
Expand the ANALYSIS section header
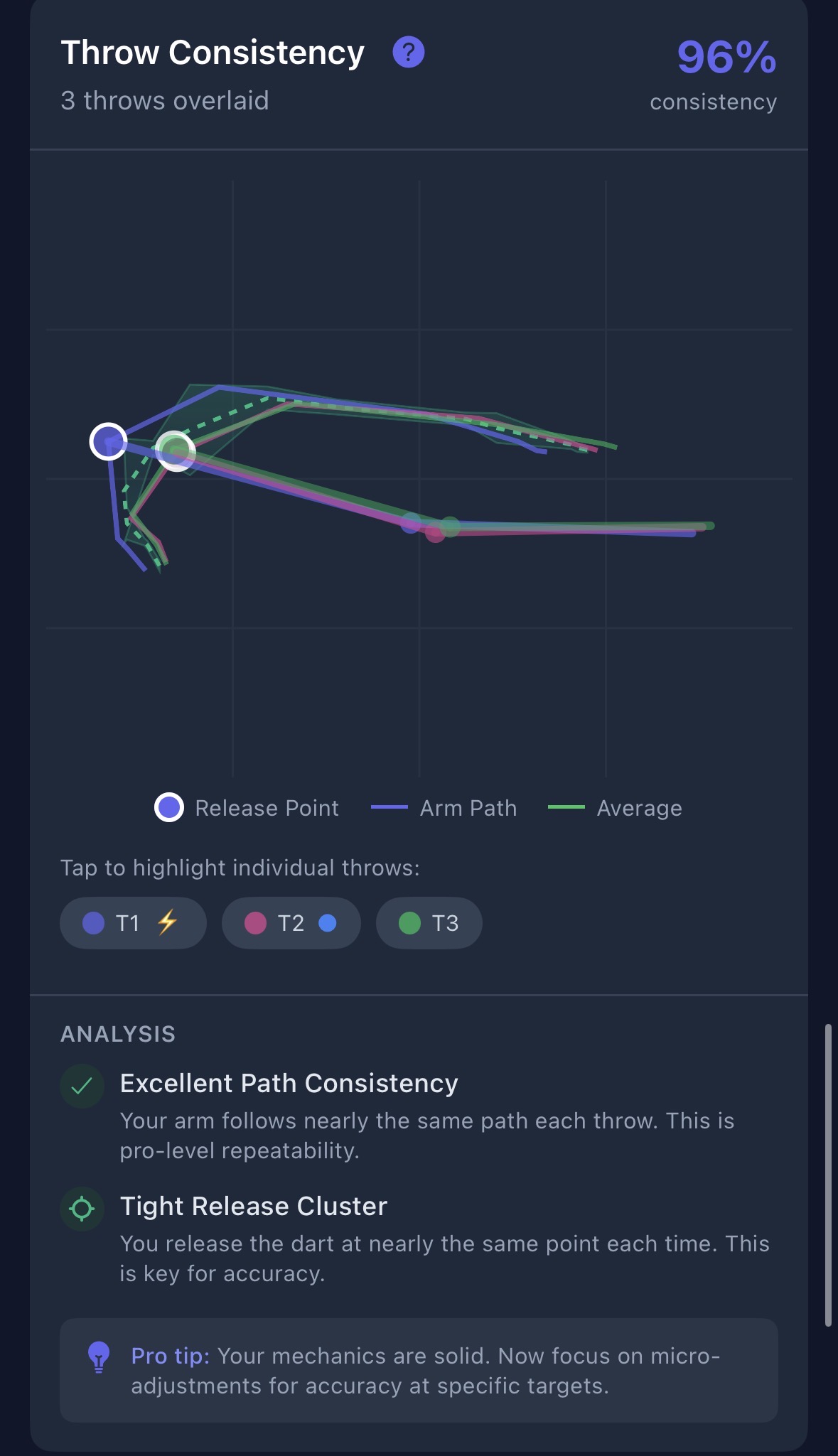point(117,1034)
